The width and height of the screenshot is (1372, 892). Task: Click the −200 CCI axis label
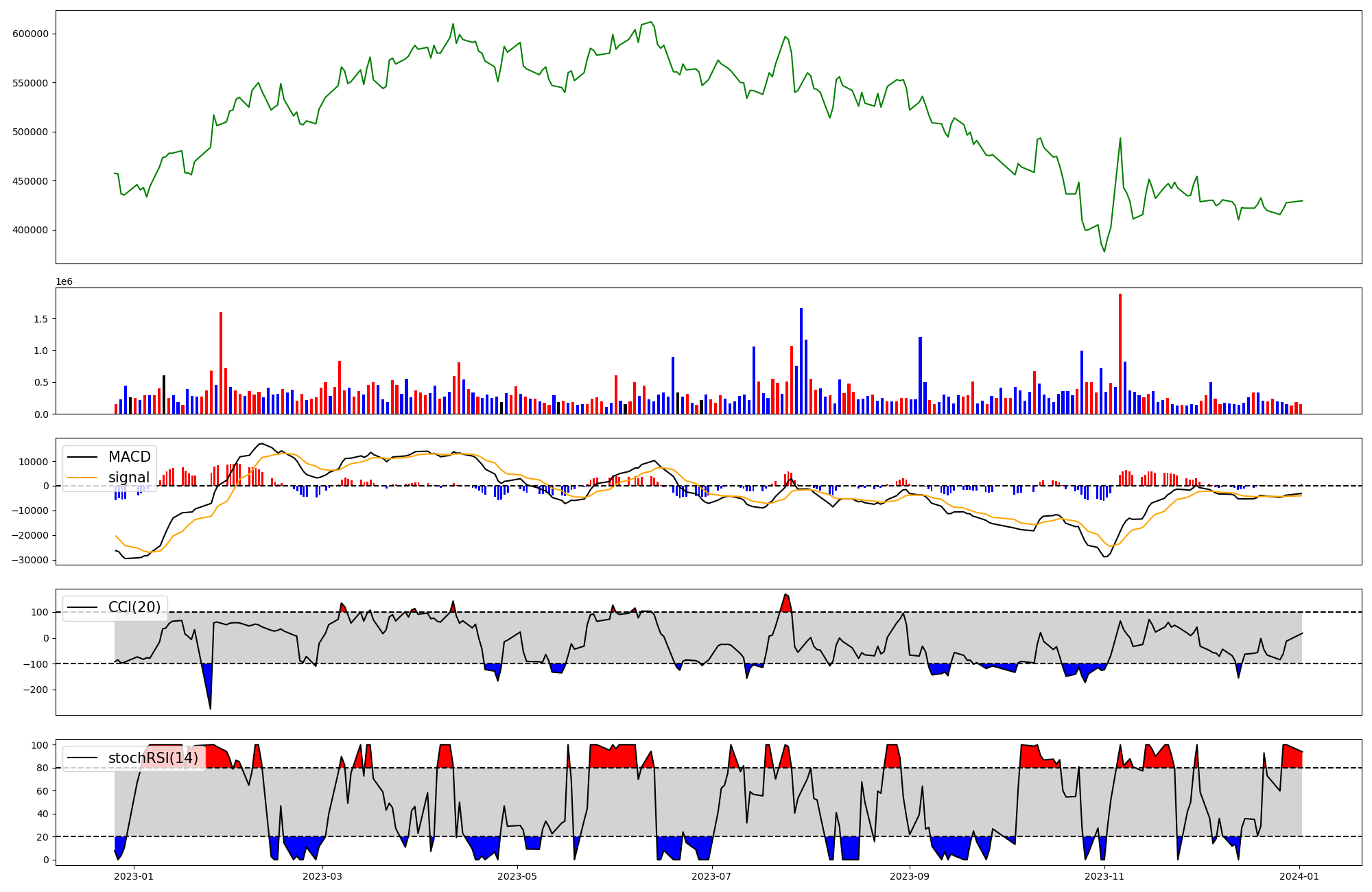coord(36,690)
